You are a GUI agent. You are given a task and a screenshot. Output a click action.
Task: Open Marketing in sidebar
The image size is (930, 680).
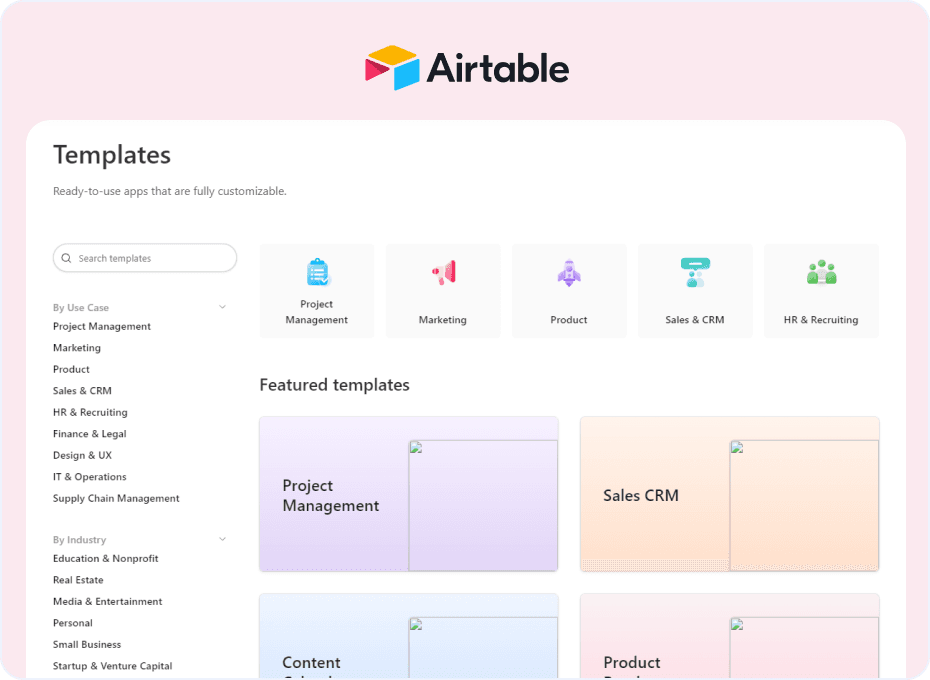(77, 348)
